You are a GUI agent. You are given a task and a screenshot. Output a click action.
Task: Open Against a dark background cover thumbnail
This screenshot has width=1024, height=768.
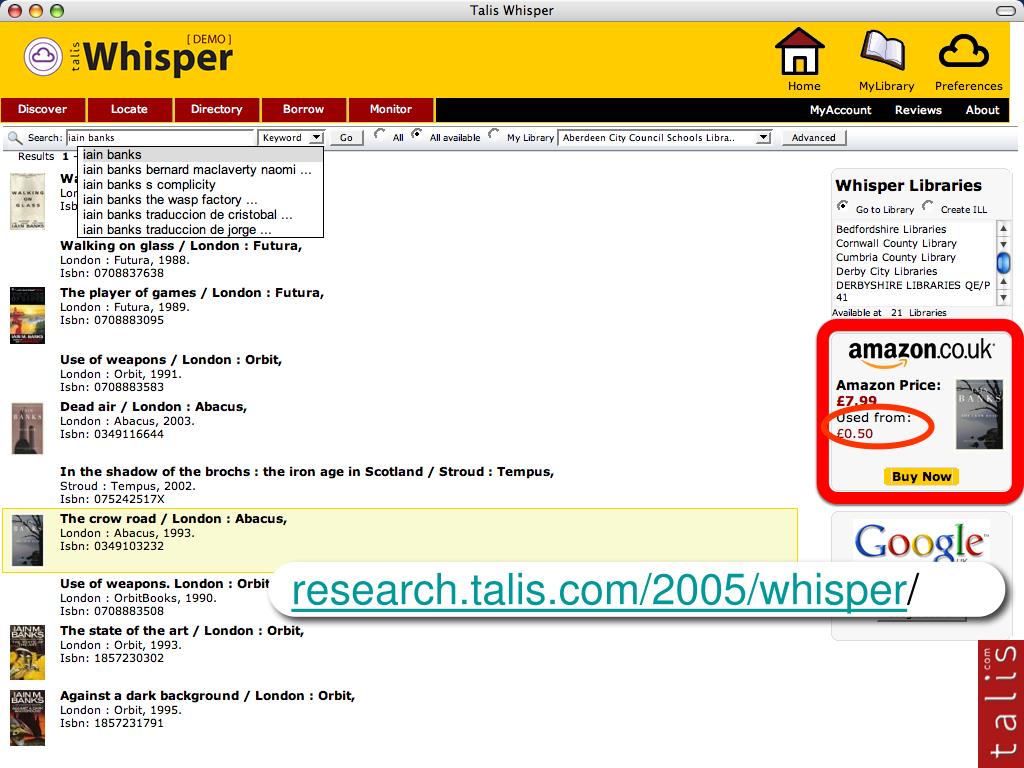click(x=27, y=717)
